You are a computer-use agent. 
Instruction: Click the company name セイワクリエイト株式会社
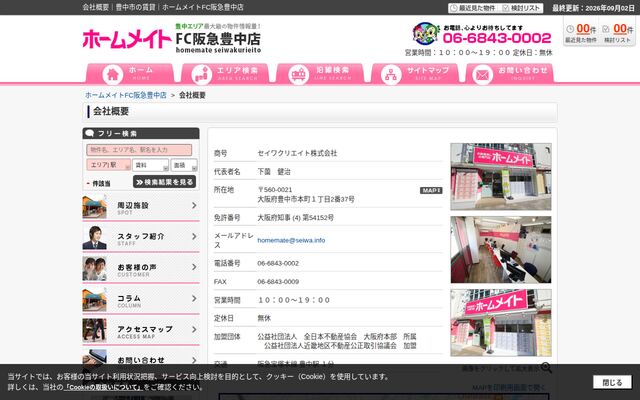297,153
